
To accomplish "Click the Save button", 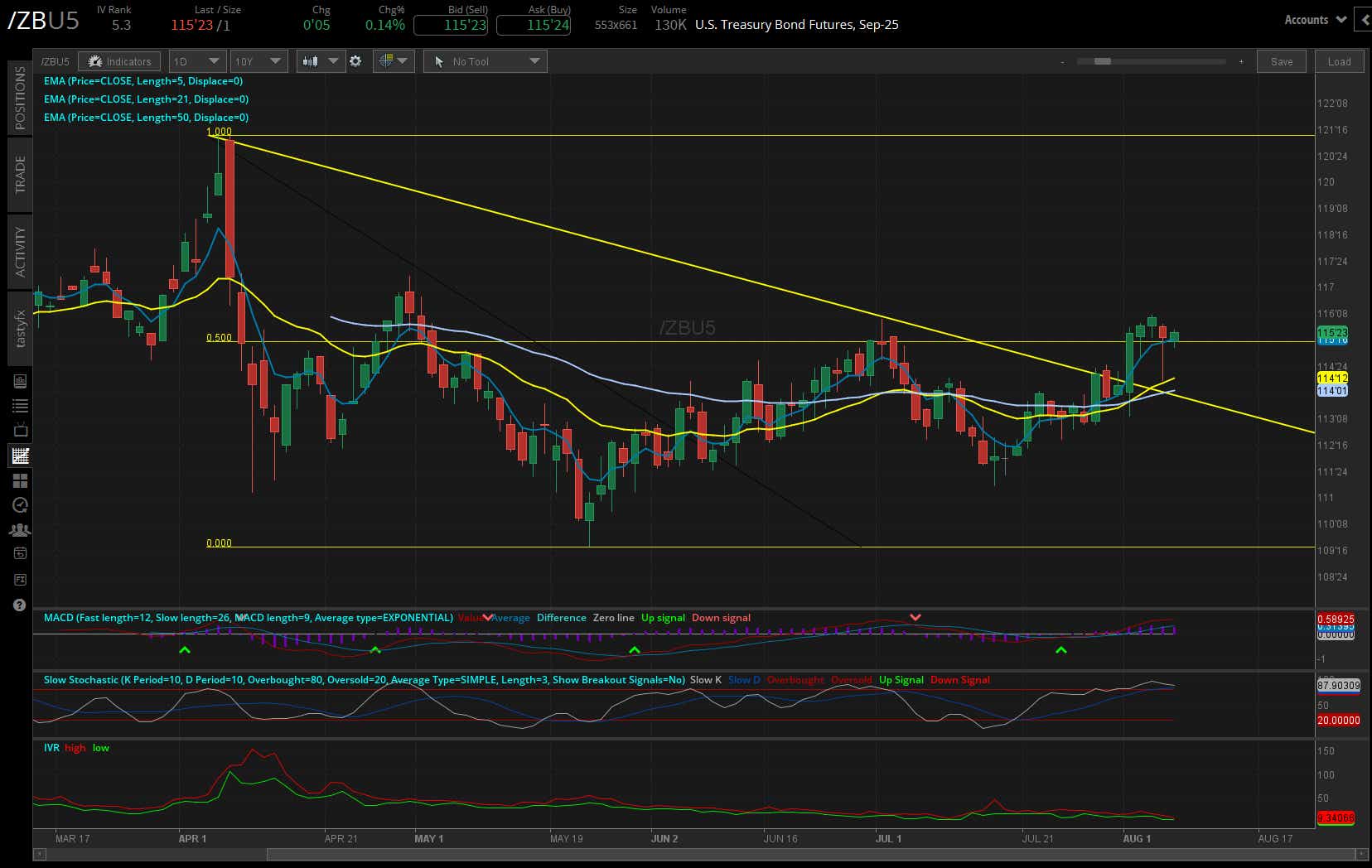I will point(1281,60).
